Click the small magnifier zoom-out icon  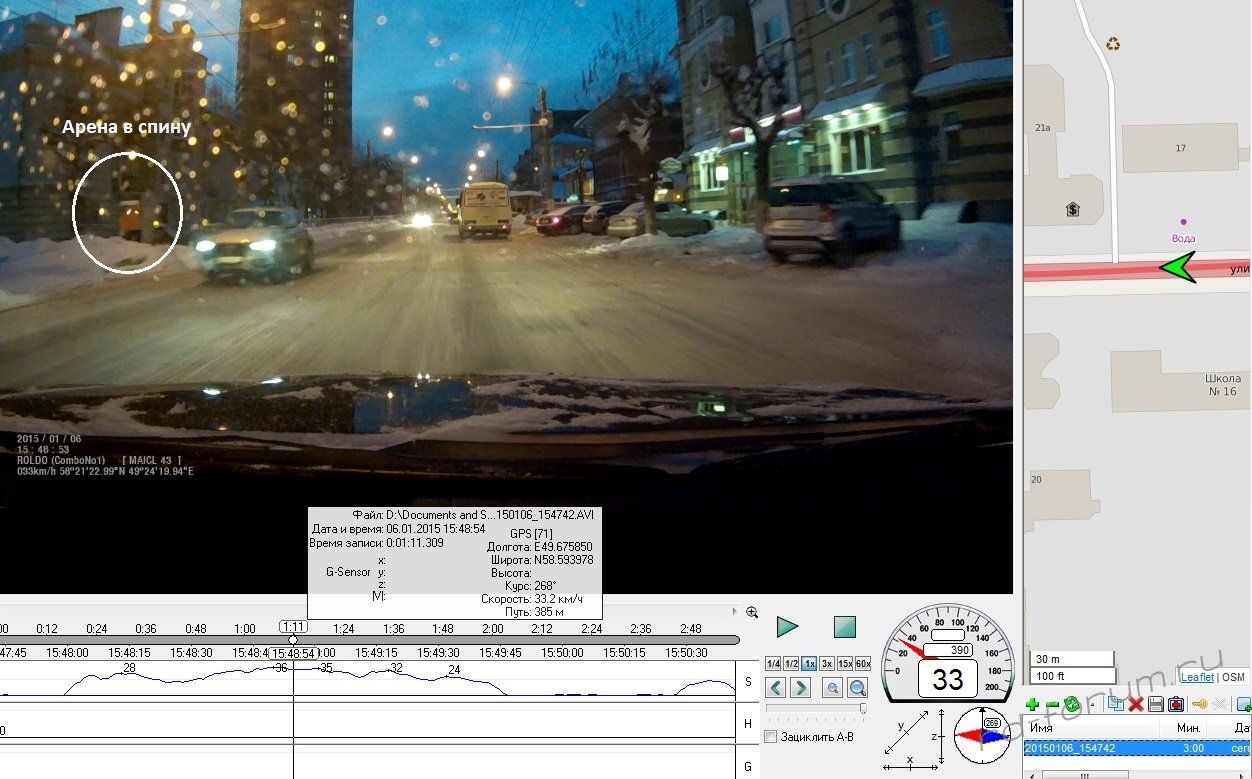[x=832, y=688]
